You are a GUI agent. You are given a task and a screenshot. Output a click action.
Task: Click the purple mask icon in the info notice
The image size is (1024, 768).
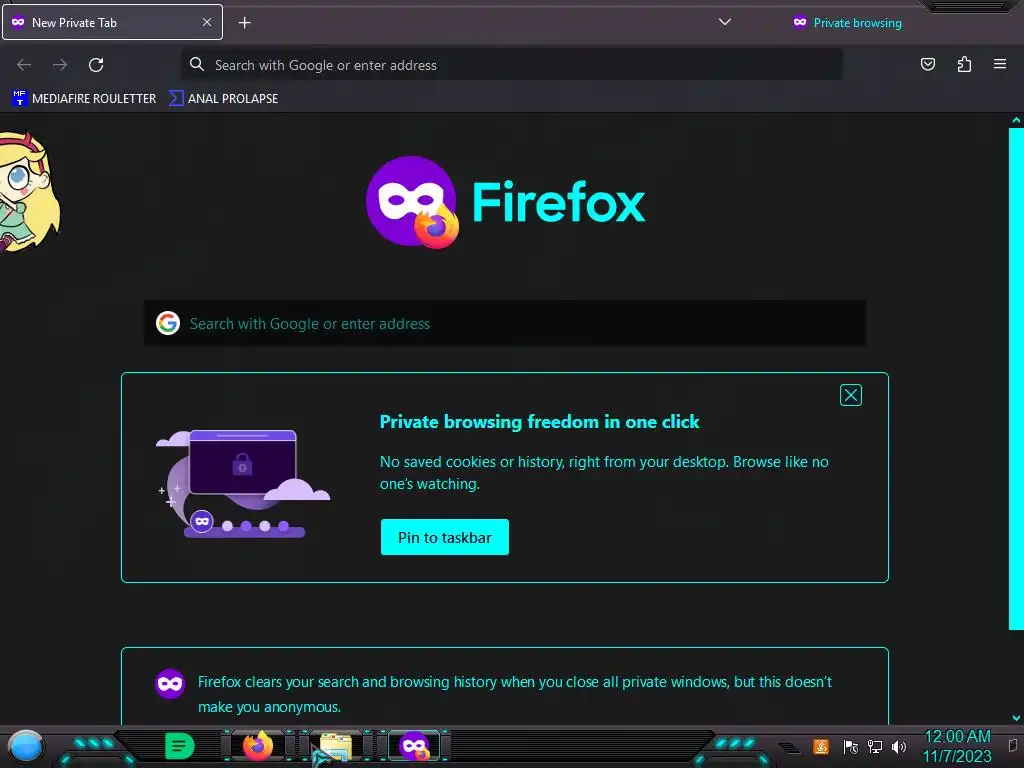(x=170, y=684)
